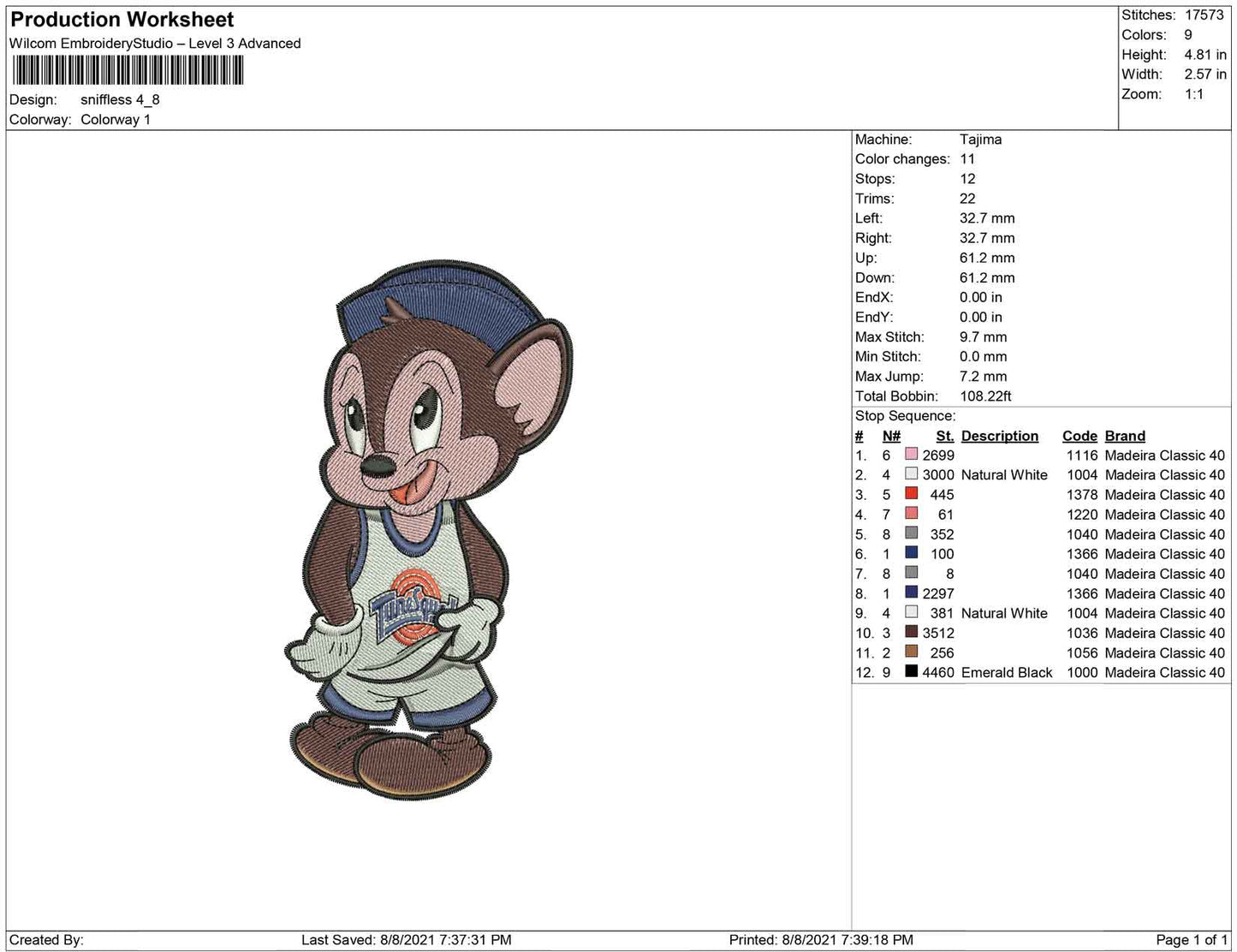Click the Height value "4.81 in"
This screenshot has width=1237, height=952.
[x=1205, y=55]
